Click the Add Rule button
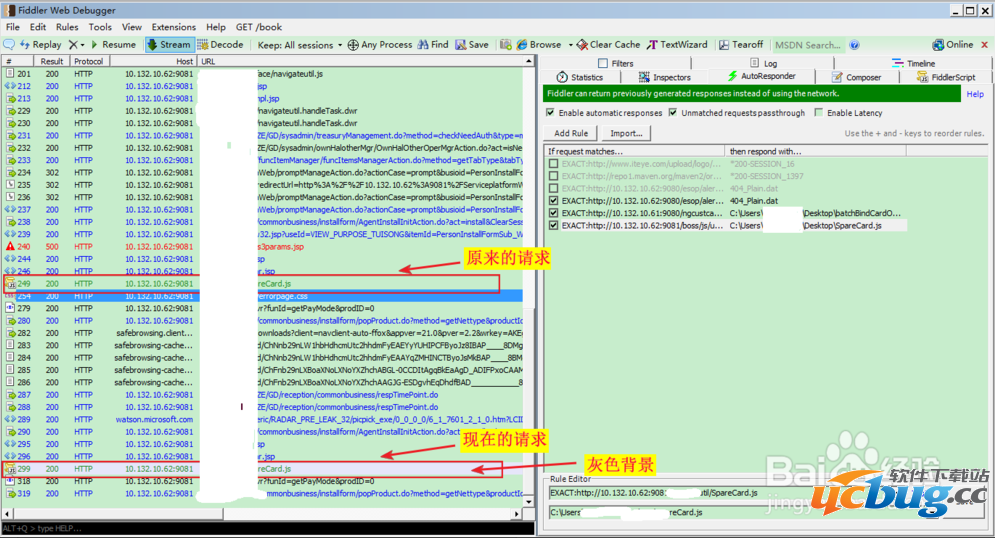This screenshot has width=995, height=538. (x=571, y=133)
